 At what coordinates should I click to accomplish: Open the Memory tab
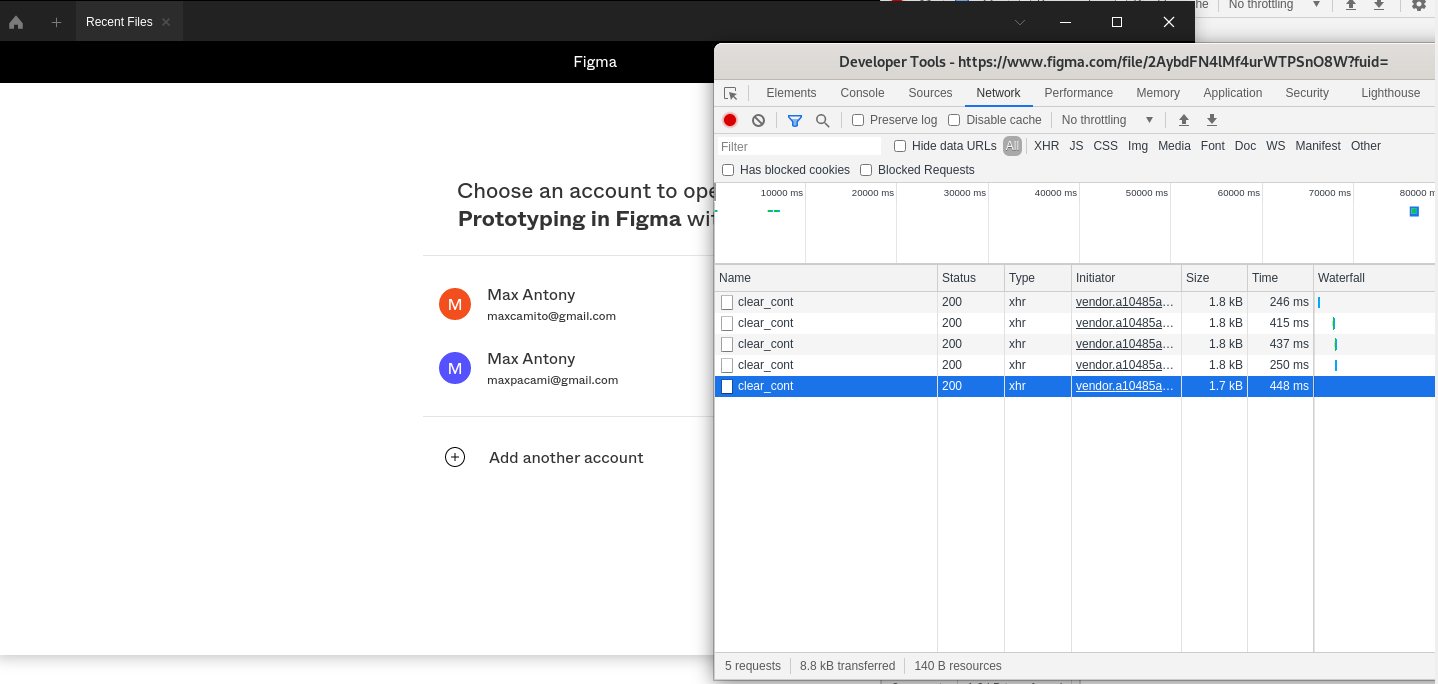[1158, 93]
